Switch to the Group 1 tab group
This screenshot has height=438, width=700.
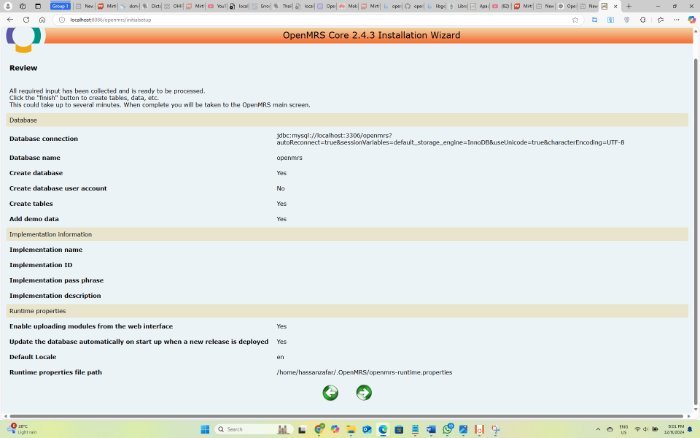click(60, 6)
